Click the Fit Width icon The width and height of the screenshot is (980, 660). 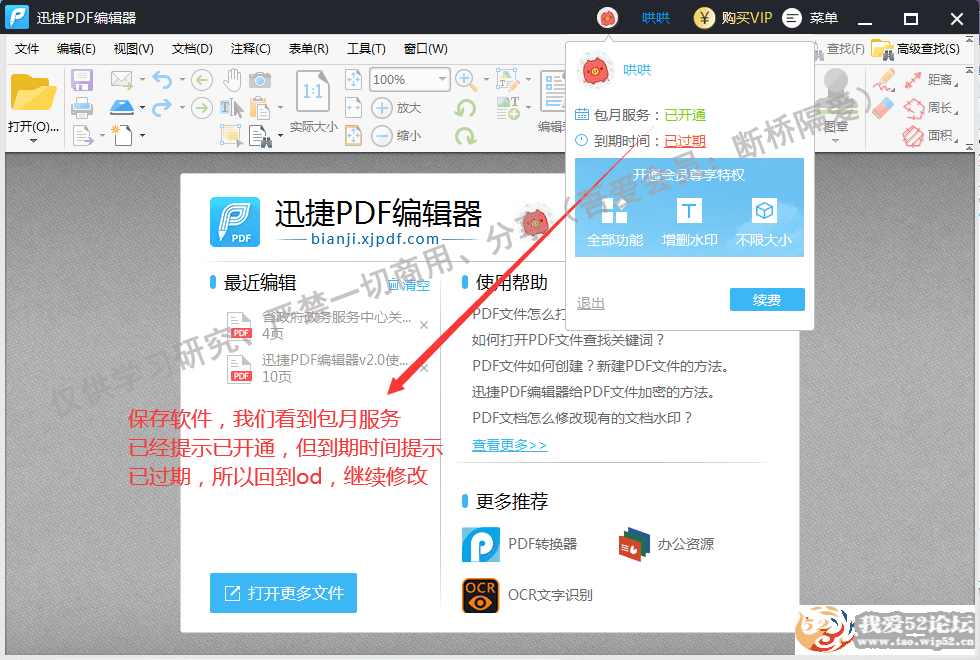(353, 108)
